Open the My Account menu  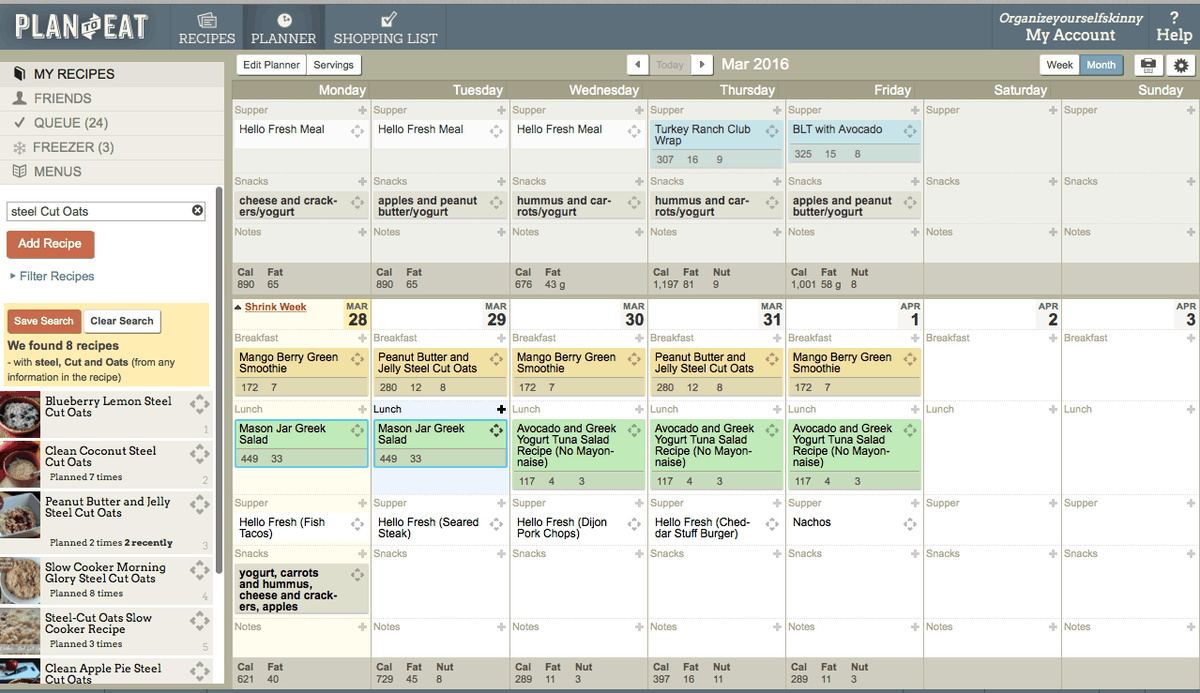coord(1070,34)
